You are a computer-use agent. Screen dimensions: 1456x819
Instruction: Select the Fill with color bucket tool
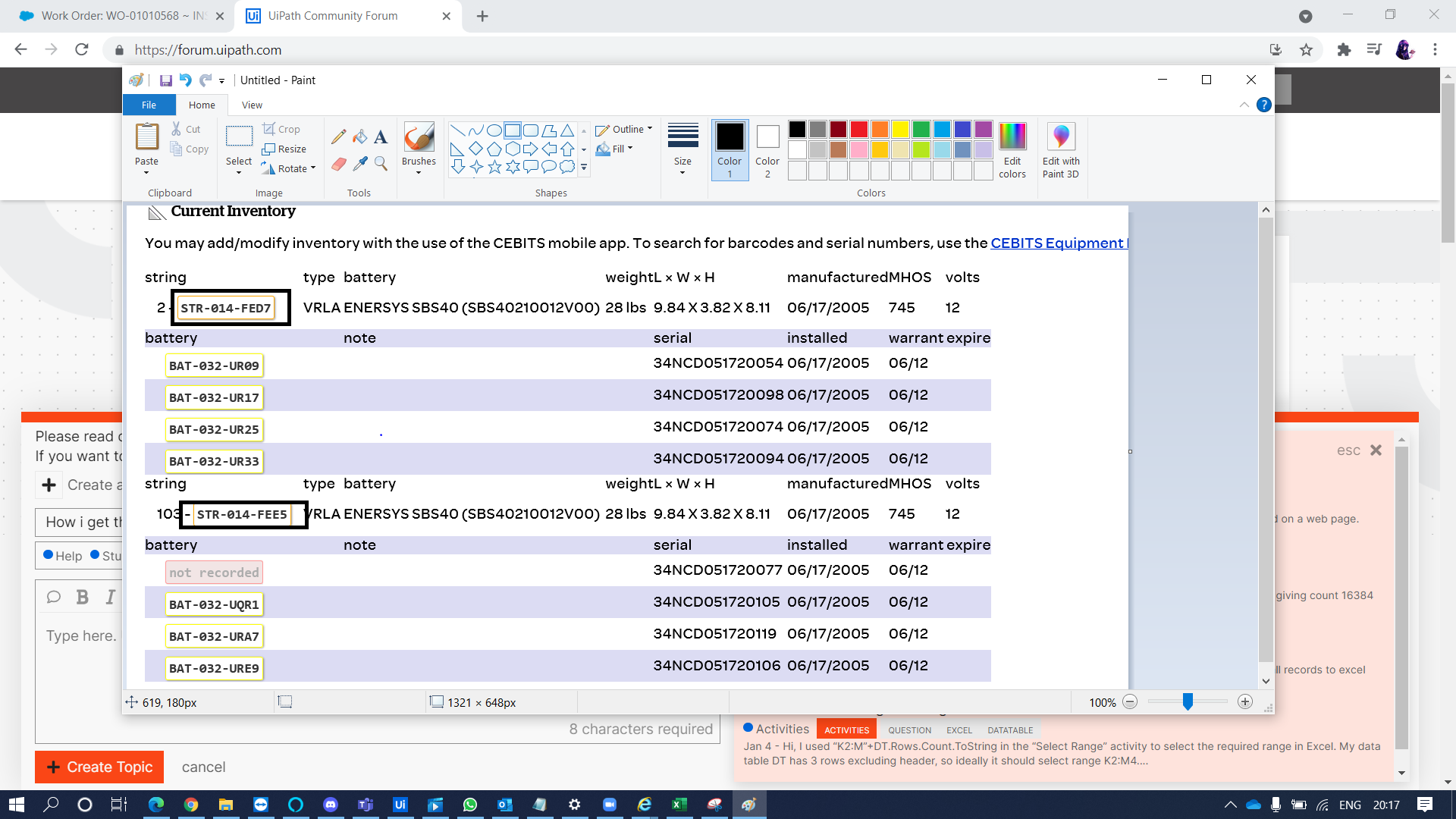pos(359,137)
